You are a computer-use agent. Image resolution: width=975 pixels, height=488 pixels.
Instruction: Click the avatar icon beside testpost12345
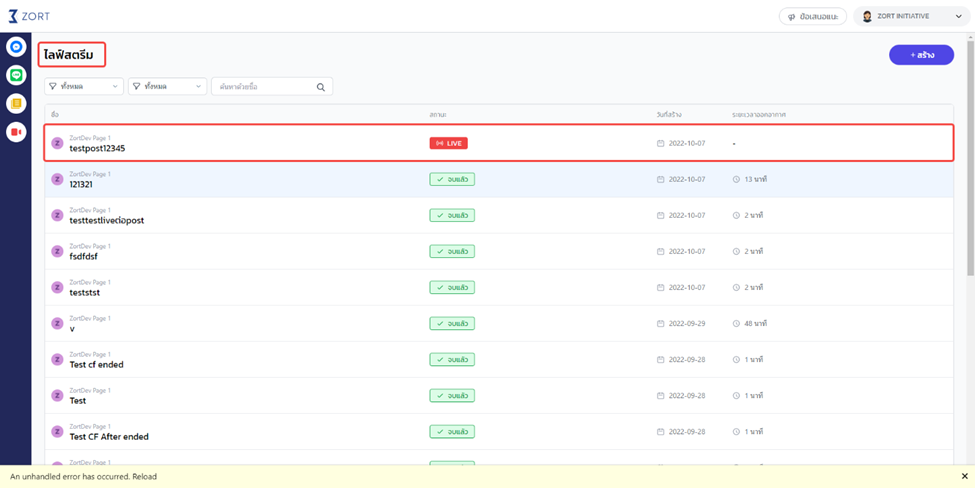(x=57, y=143)
